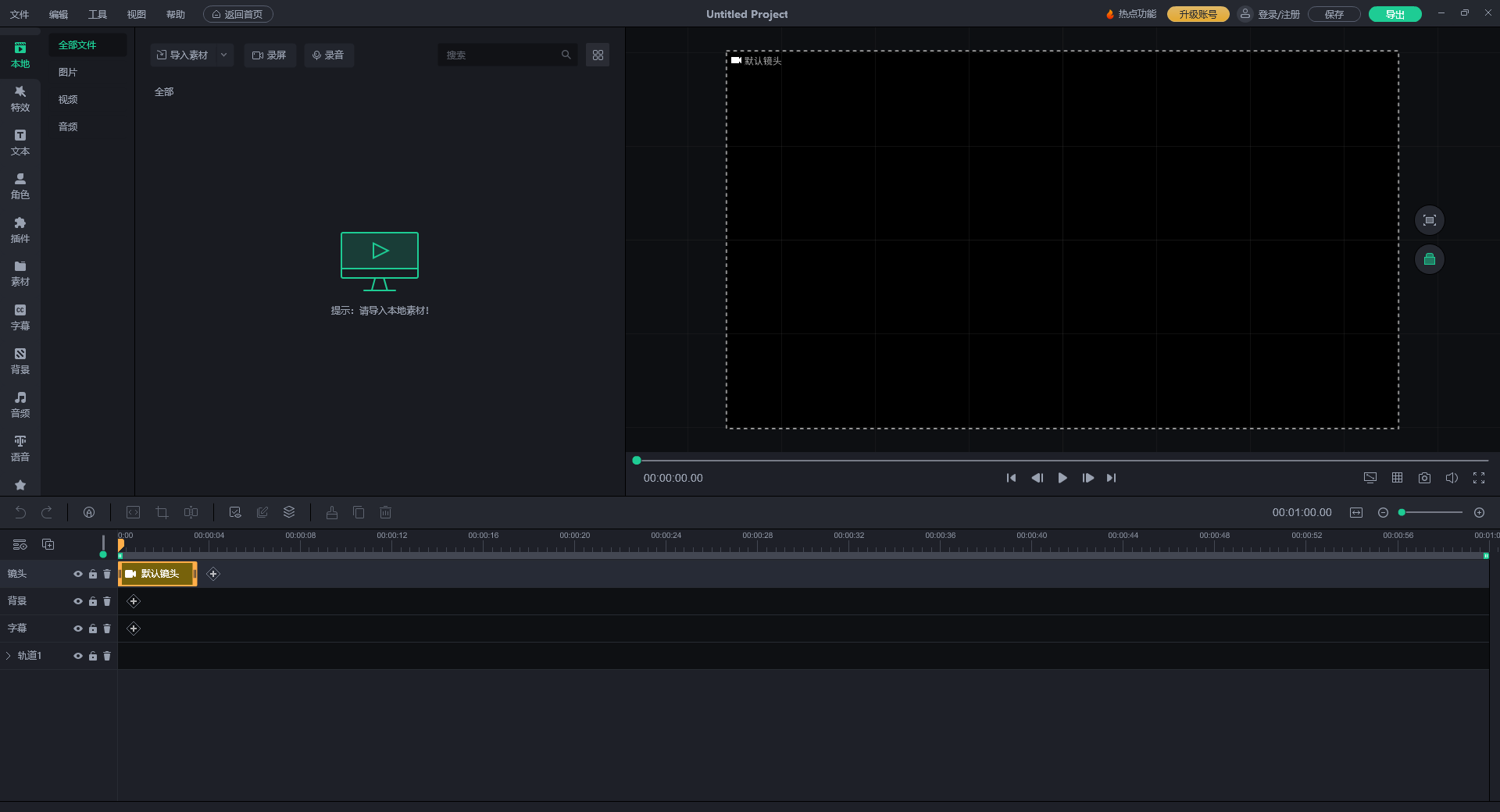Click the 录屏 screen record button
Image resolution: width=1500 pixels, height=812 pixels.
point(270,55)
